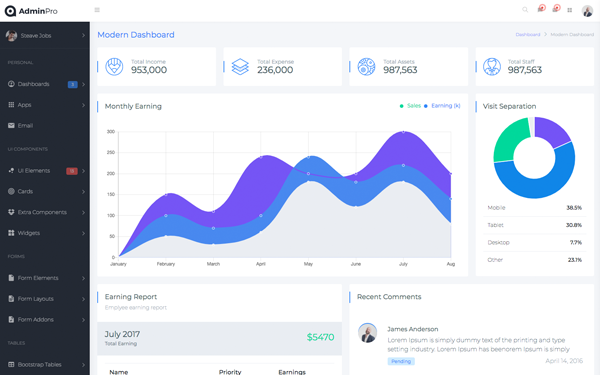Expand the Cards menu chevron

click(83, 191)
